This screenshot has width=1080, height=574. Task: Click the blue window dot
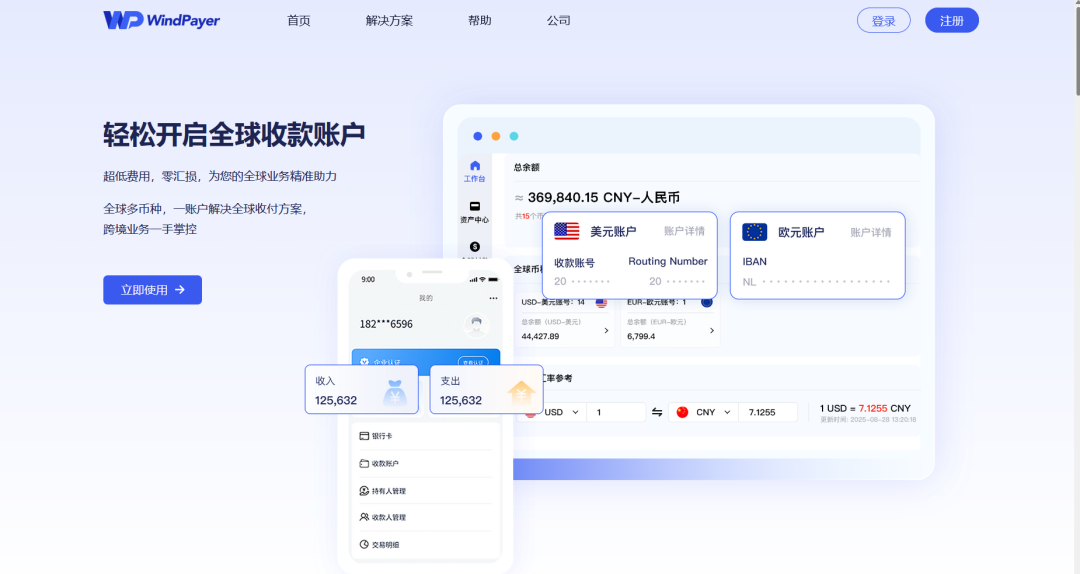click(x=477, y=136)
